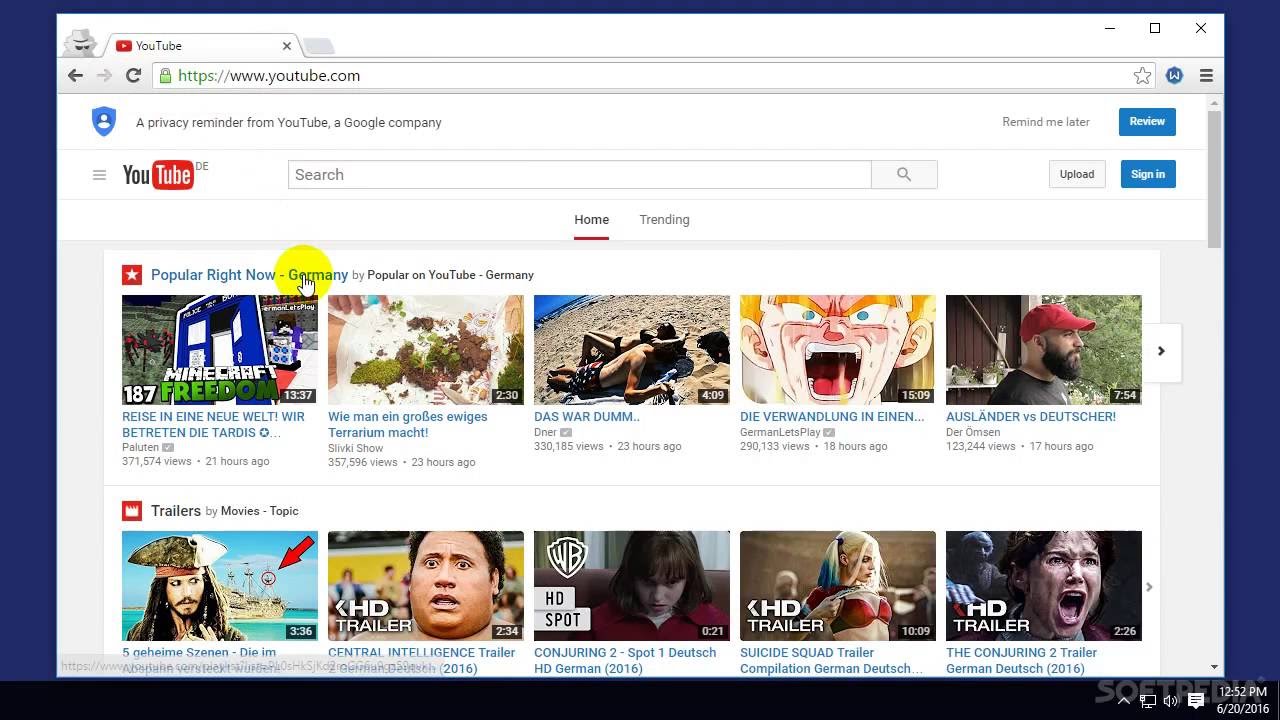Click the blue Review button

click(x=1147, y=122)
